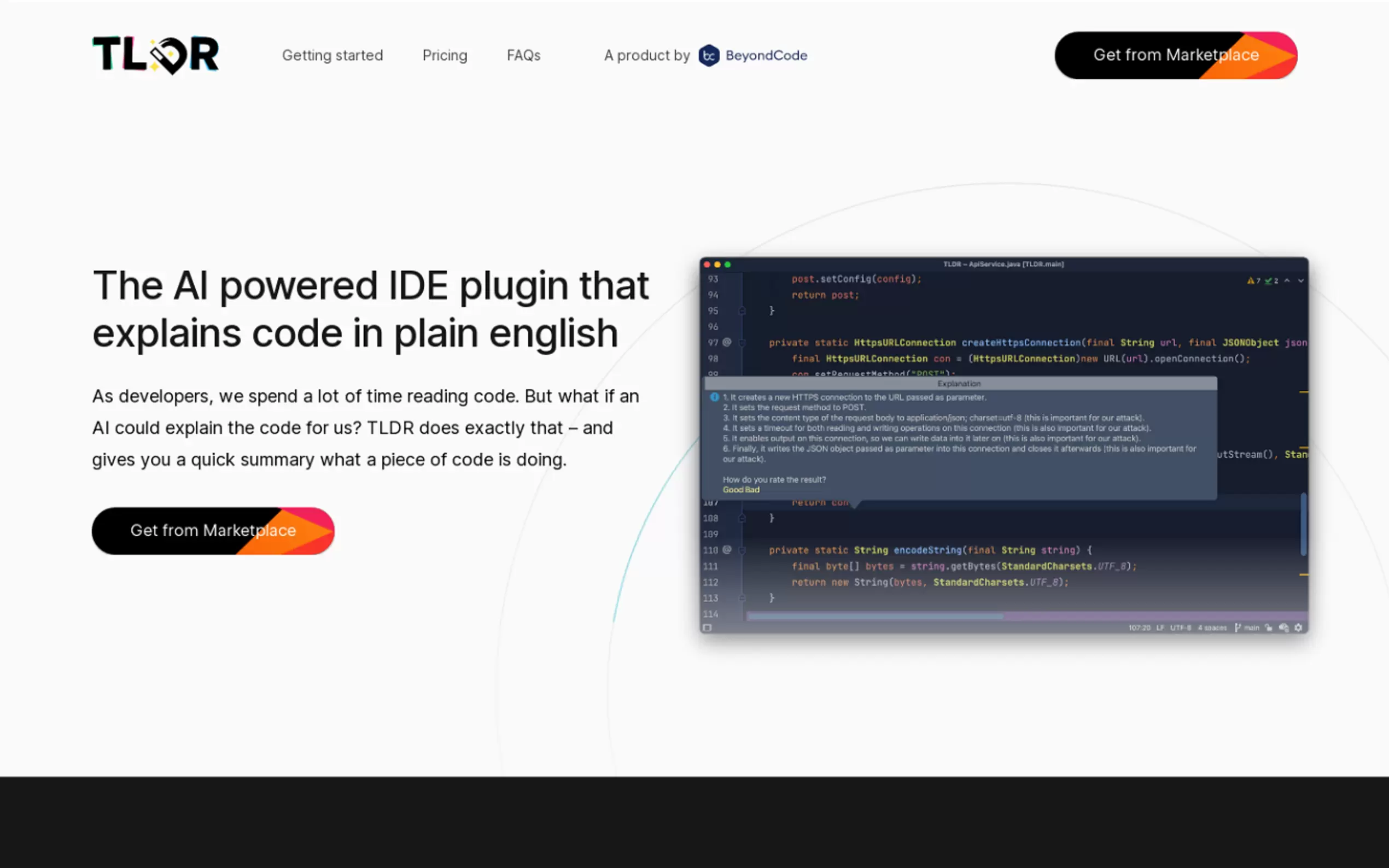Open the Pricing nav link
The image size is (1389, 868).
[445, 56]
